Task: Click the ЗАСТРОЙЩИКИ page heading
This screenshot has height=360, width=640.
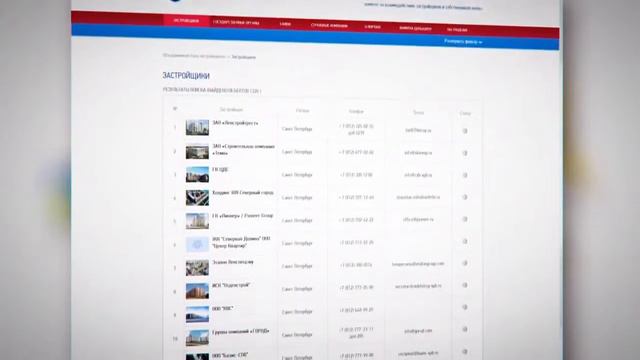Action: 186,76
